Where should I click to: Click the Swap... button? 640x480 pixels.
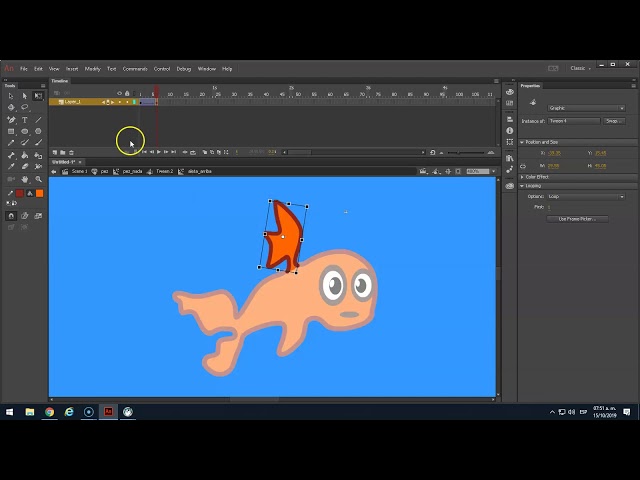[x=614, y=121]
